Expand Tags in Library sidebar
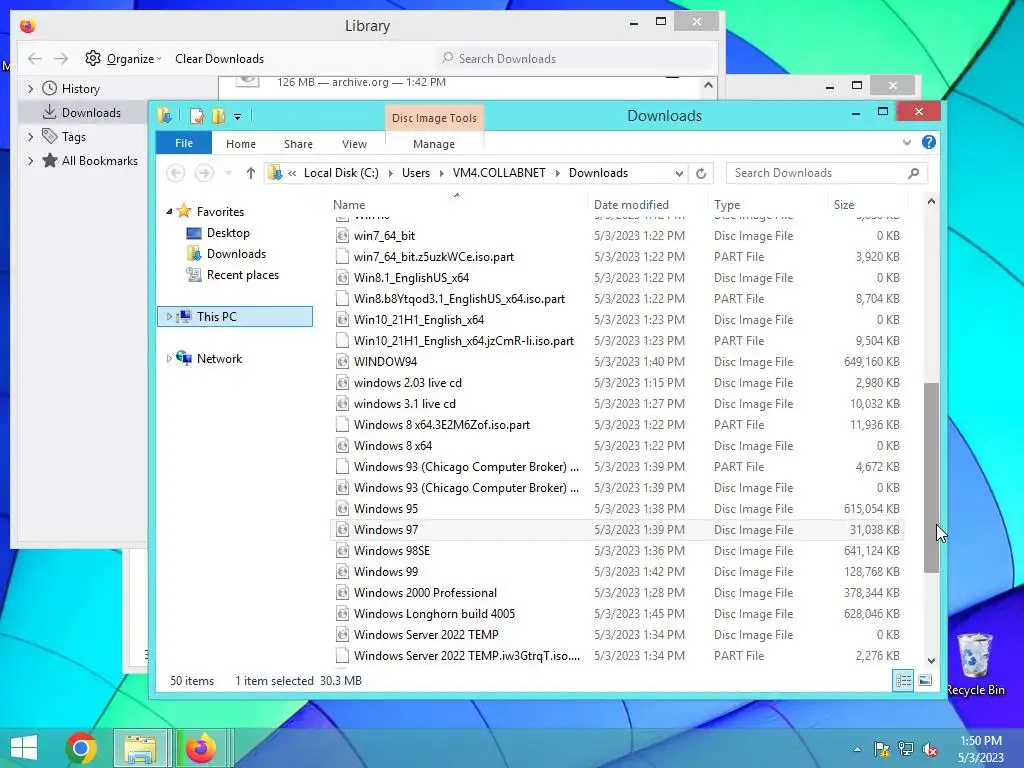 [30, 136]
